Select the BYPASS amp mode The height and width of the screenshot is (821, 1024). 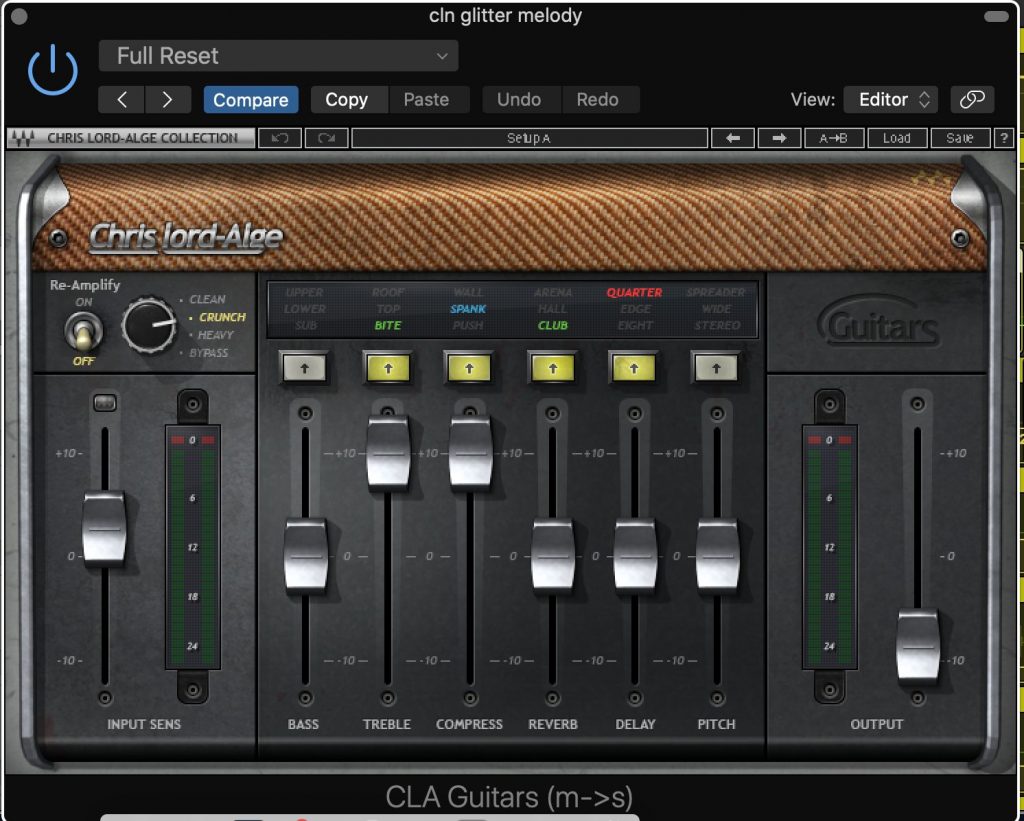coord(208,353)
